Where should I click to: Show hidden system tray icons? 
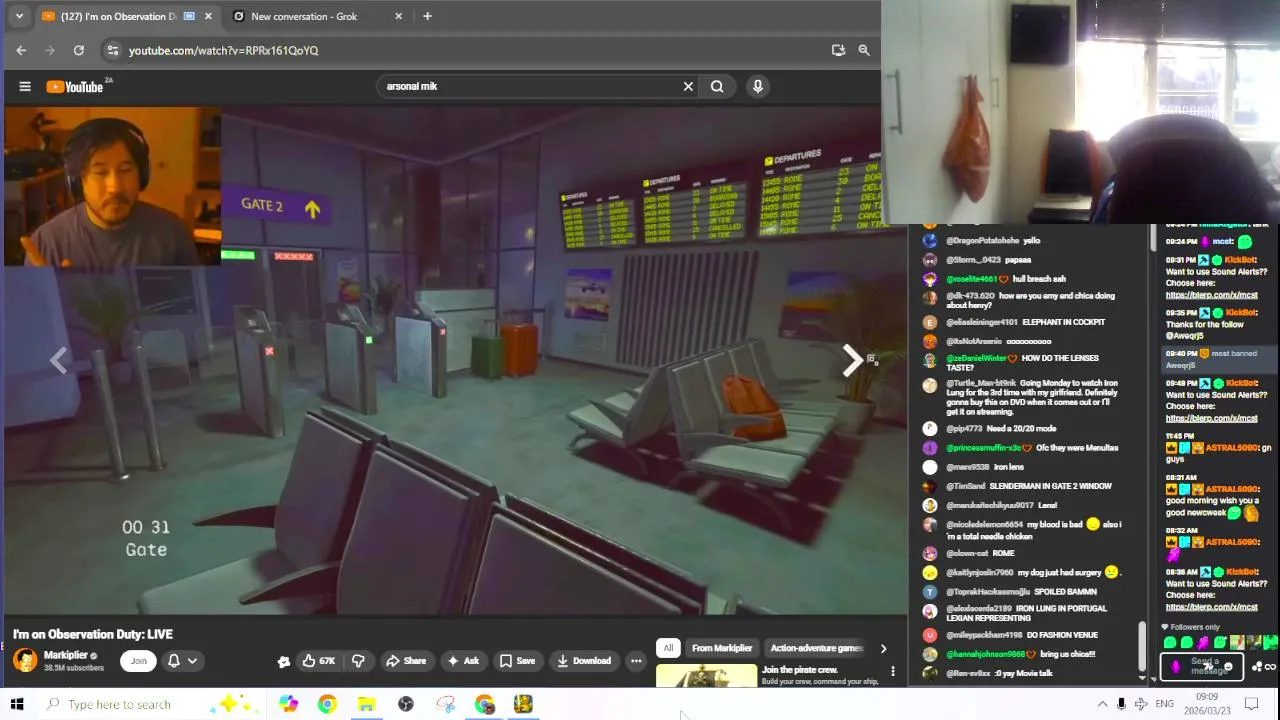click(1102, 704)
